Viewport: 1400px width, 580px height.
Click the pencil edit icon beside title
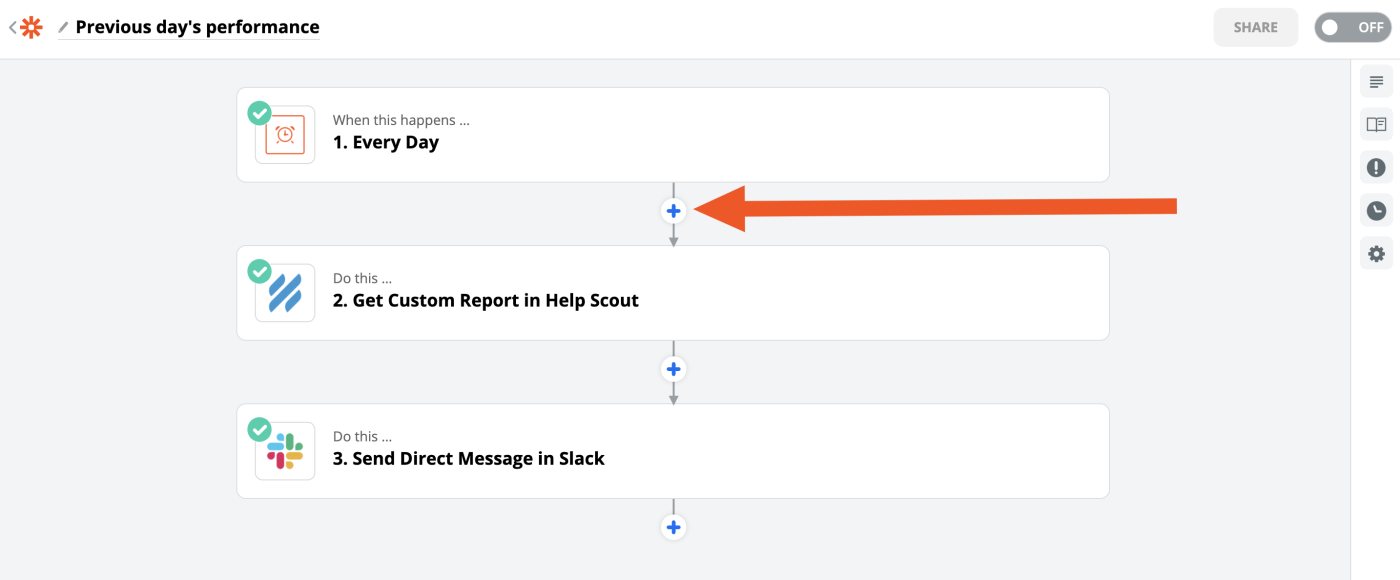pyautogui.click(x=64, y=27)
